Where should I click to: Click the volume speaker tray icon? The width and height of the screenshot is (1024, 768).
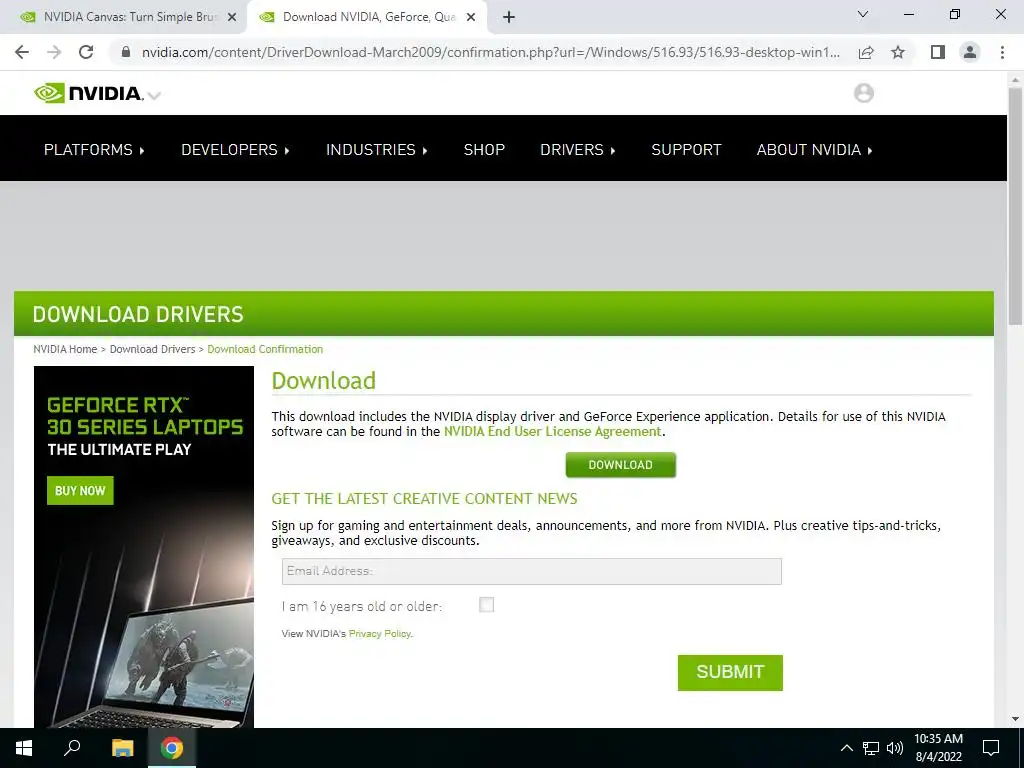click(x=895, y=748)
